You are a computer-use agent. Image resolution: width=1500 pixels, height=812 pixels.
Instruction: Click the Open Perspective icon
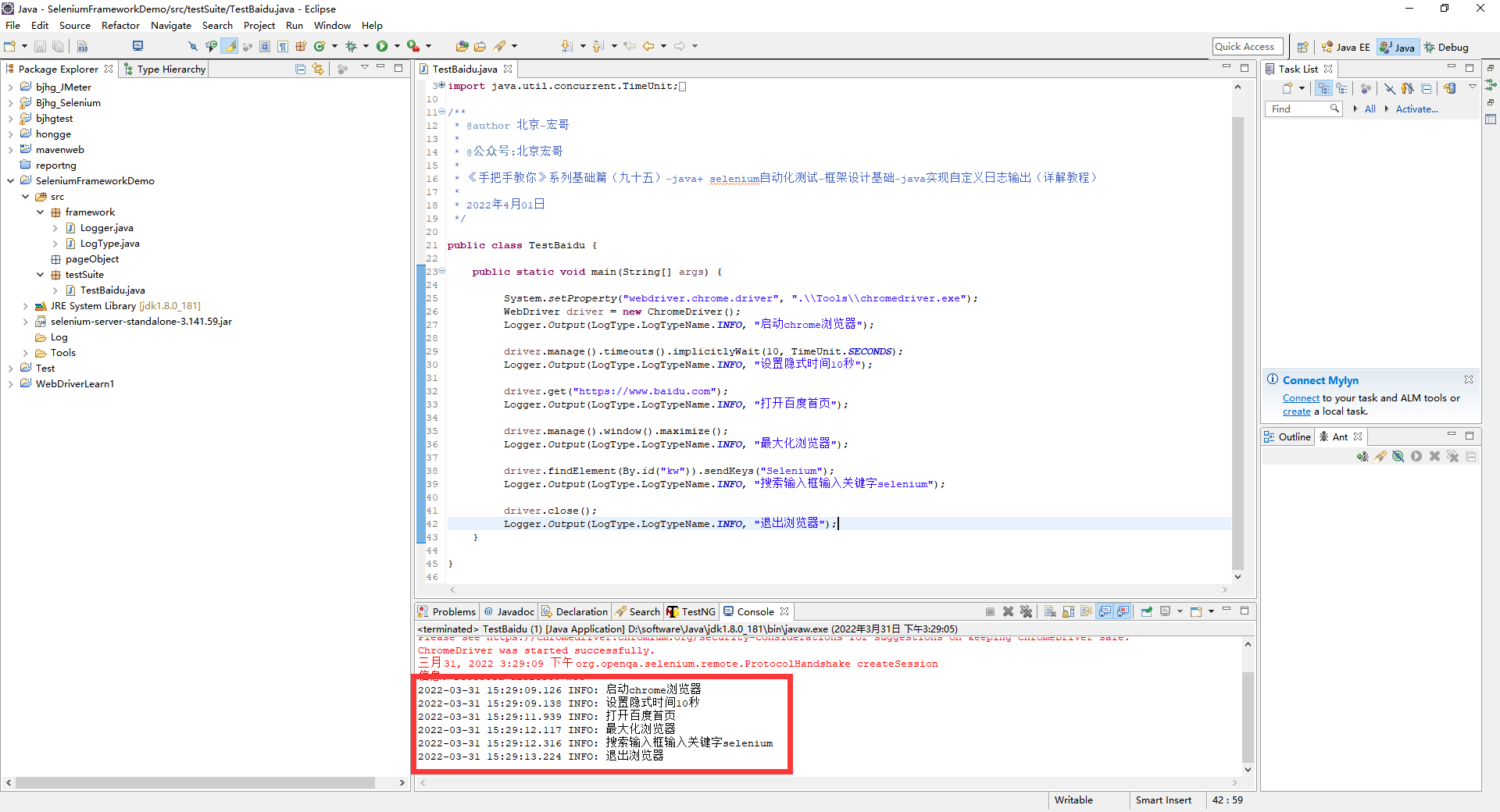click(1302, 47)
